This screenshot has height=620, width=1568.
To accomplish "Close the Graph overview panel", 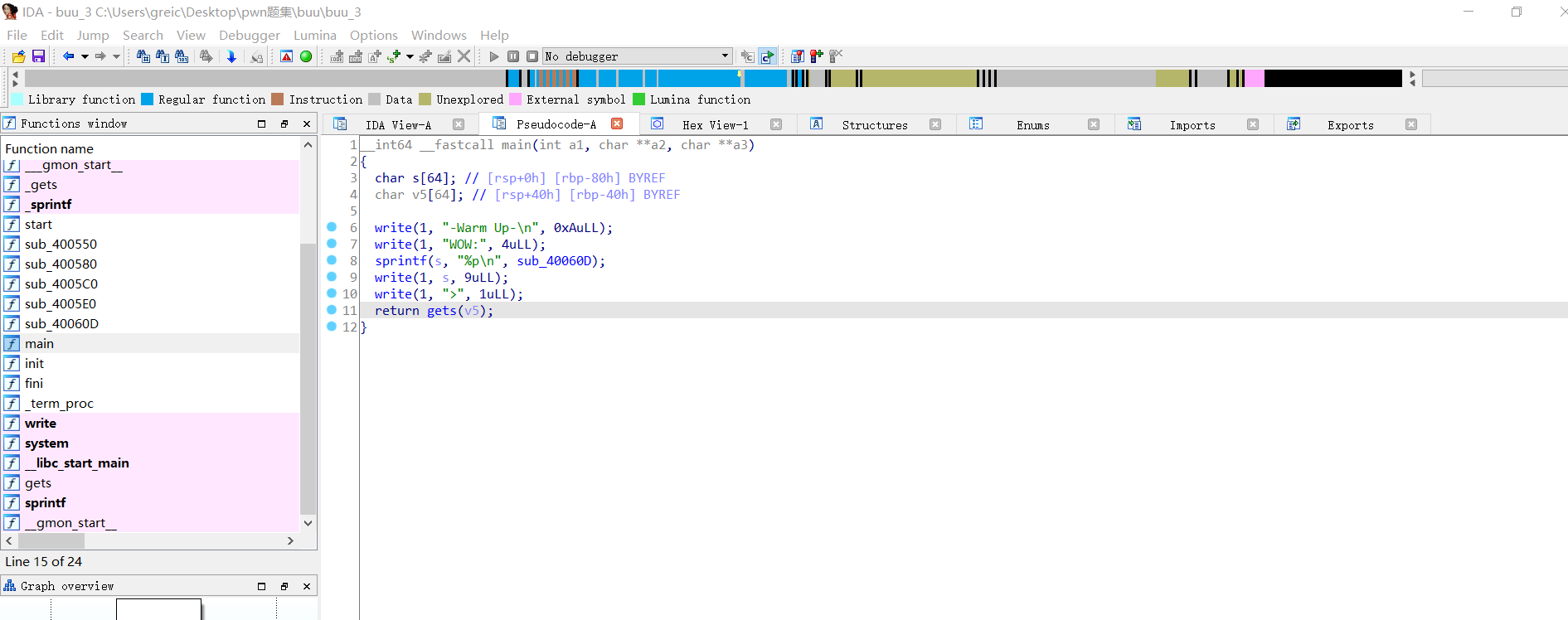I will click(x=307, y=586).
